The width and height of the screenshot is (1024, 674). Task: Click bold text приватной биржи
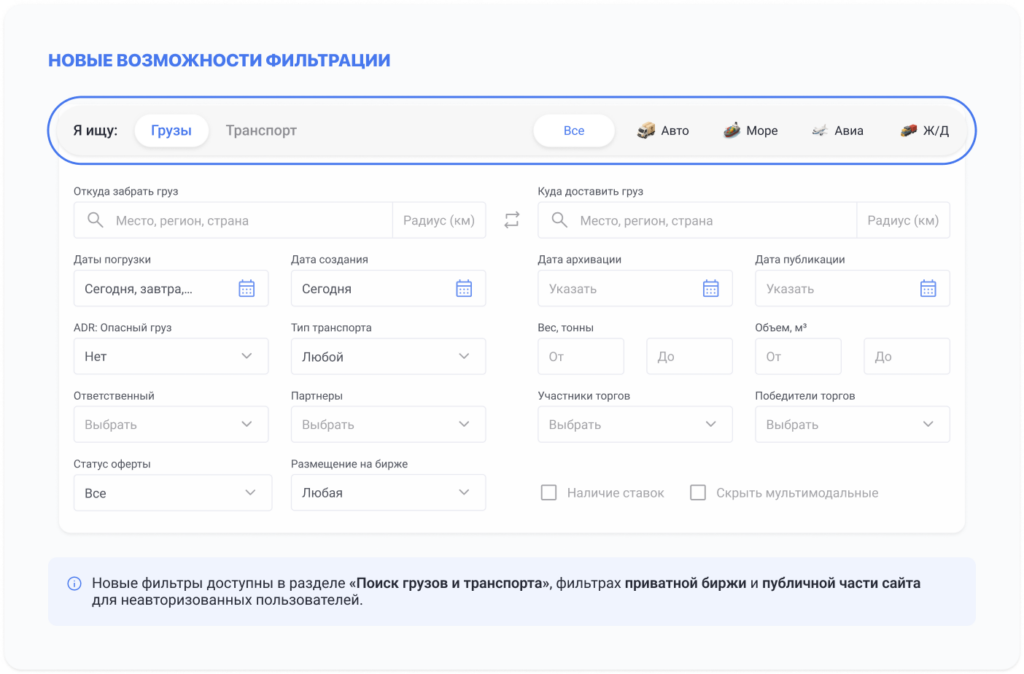point(685,583)
